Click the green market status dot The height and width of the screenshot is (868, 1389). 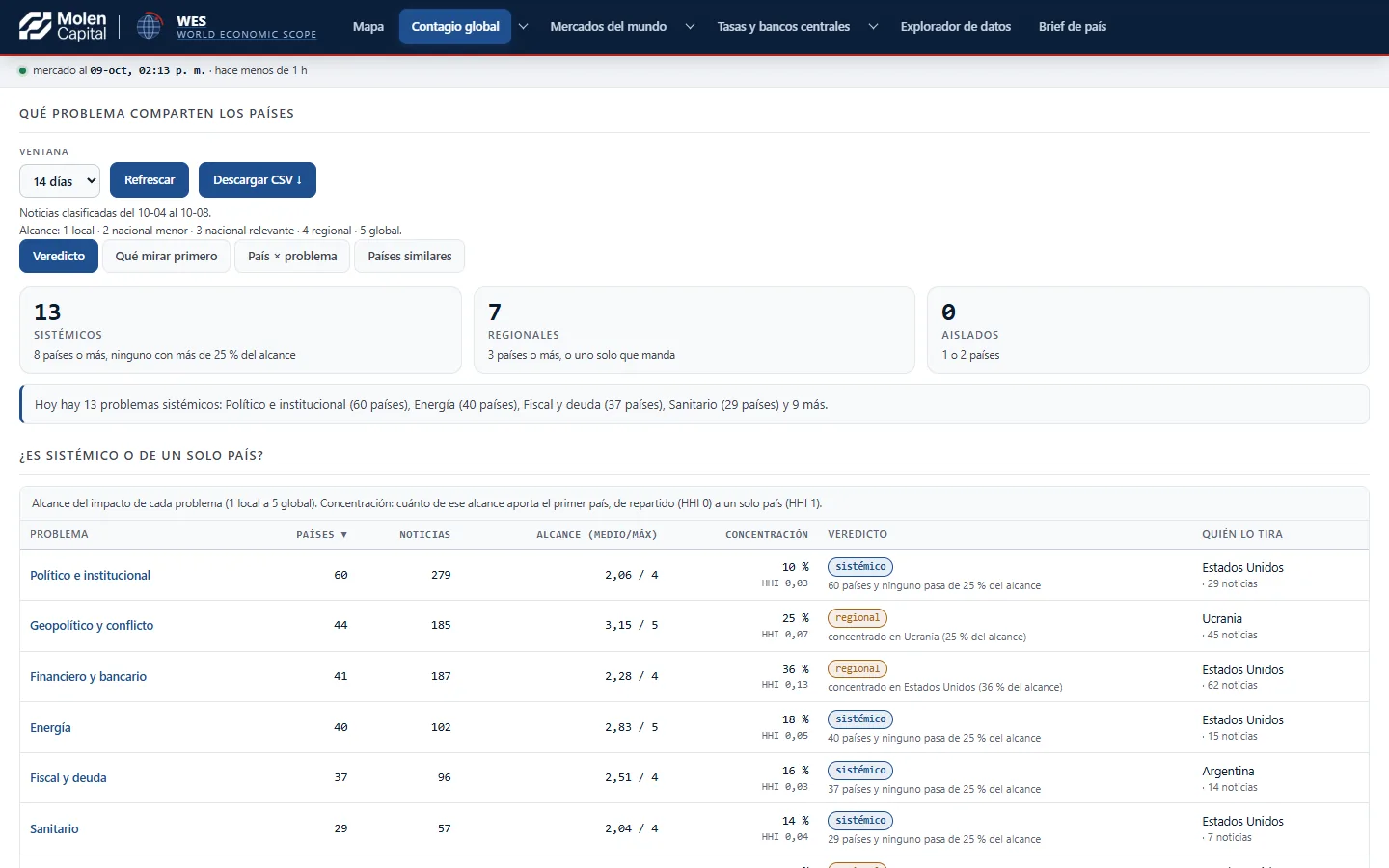pyautogui.click(x=23, y=70)
